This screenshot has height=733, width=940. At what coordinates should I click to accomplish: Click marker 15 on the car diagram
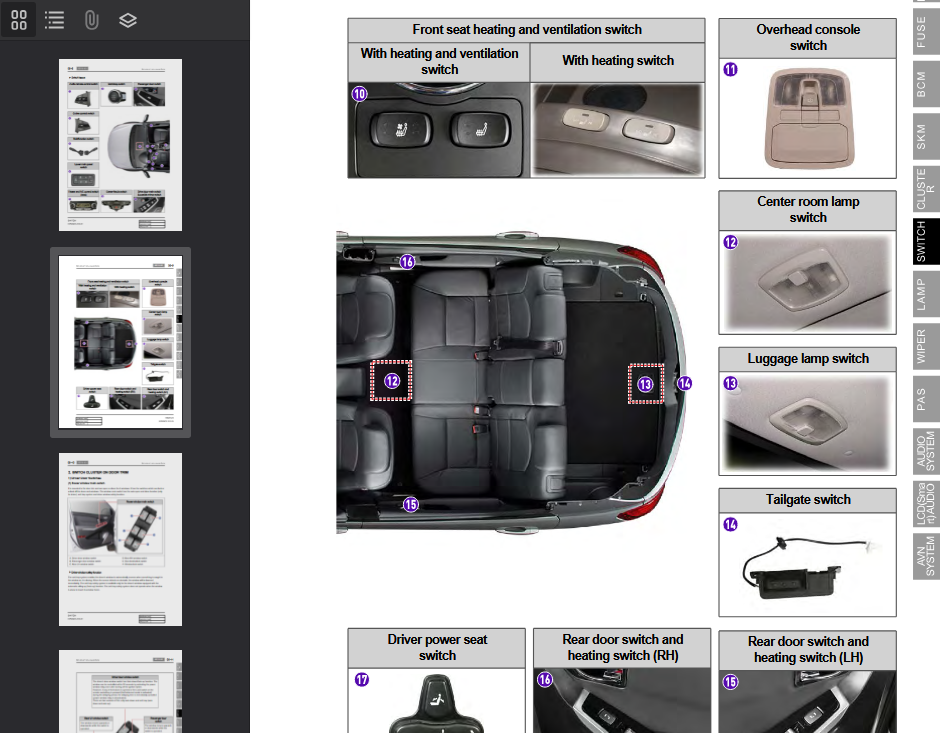(411, 505)
